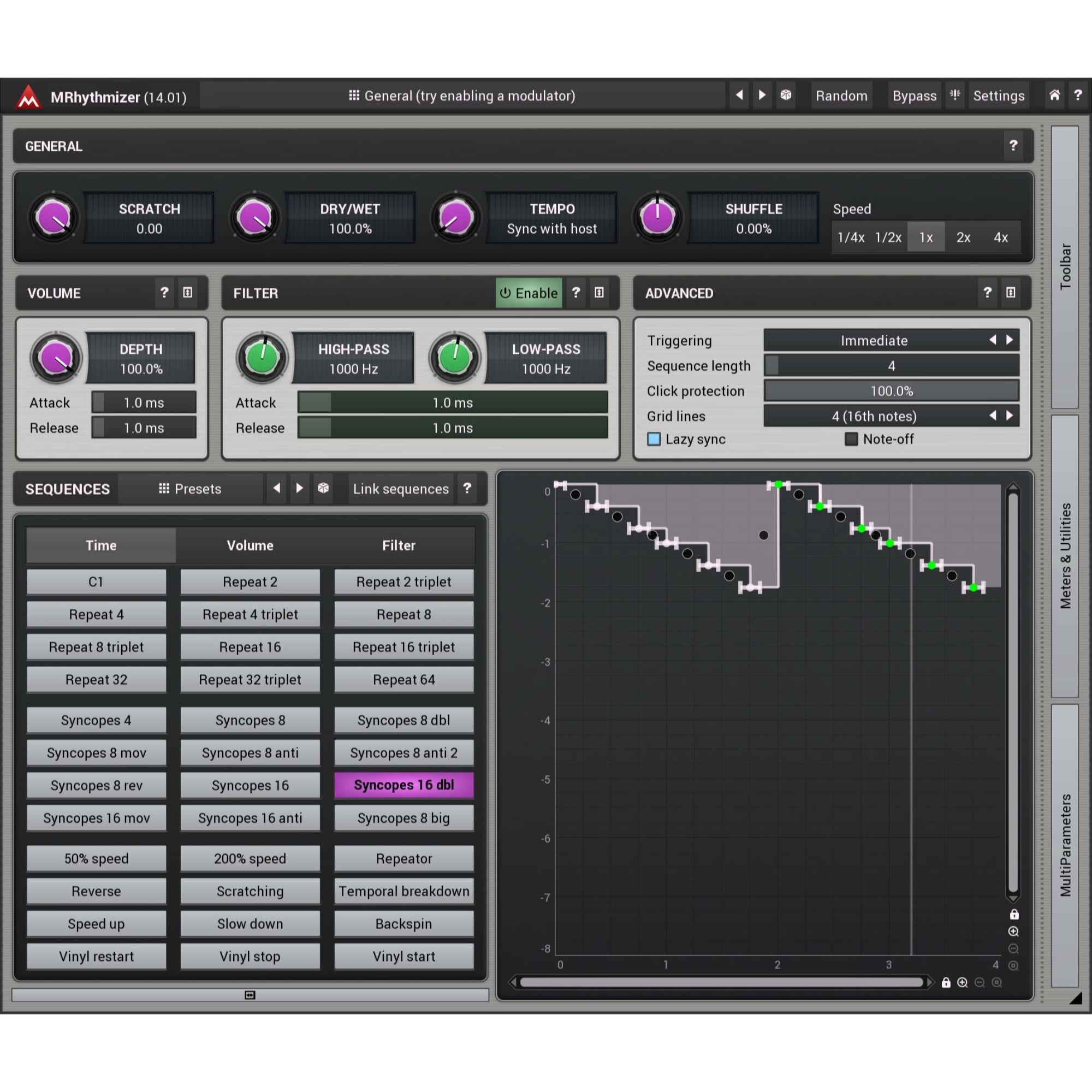Toggle the Bypass button
The height and width of the screenshot is (1092, 1092).
[914, 96]
